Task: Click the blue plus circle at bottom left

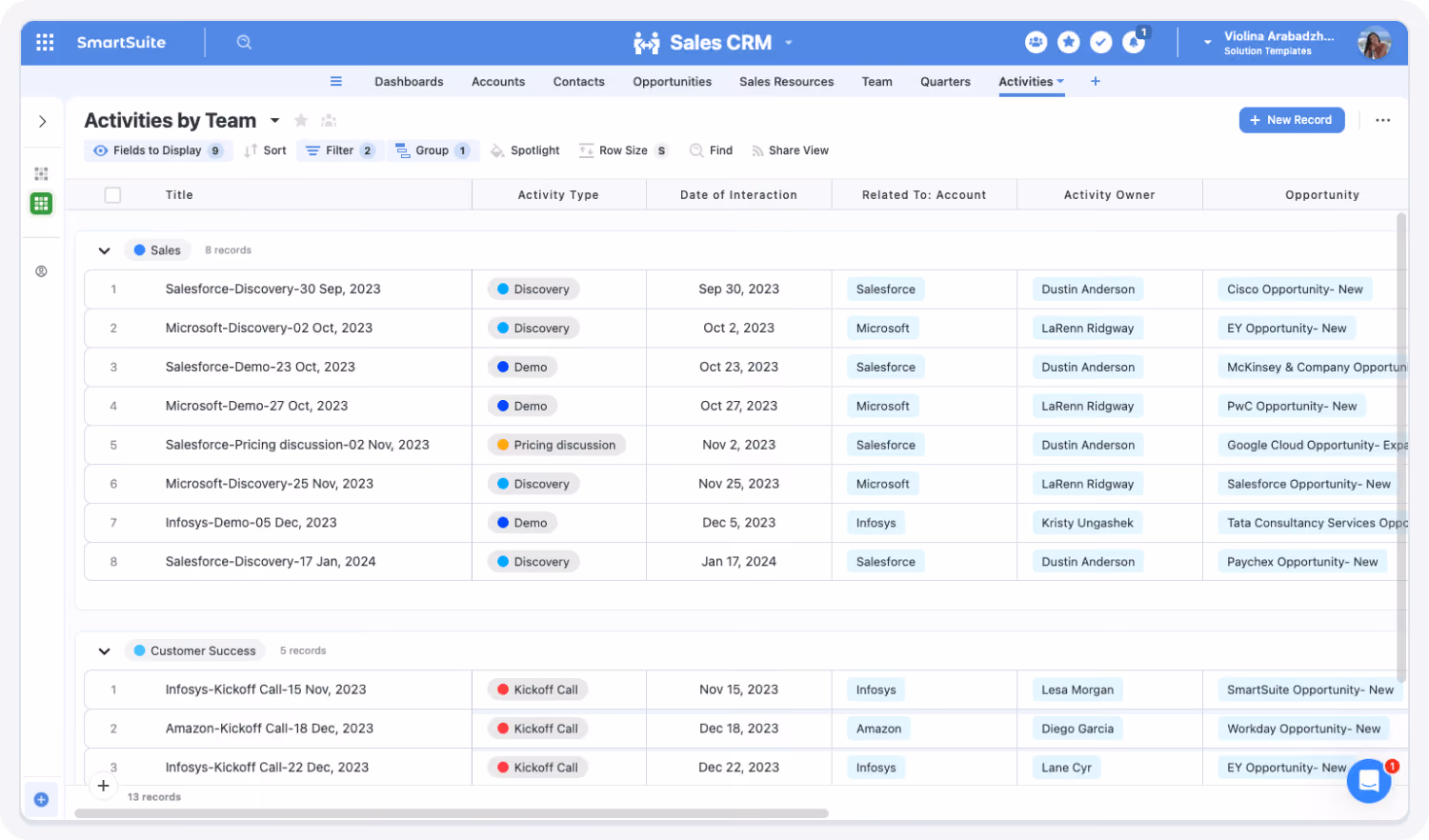Action: tap(41, 799)
